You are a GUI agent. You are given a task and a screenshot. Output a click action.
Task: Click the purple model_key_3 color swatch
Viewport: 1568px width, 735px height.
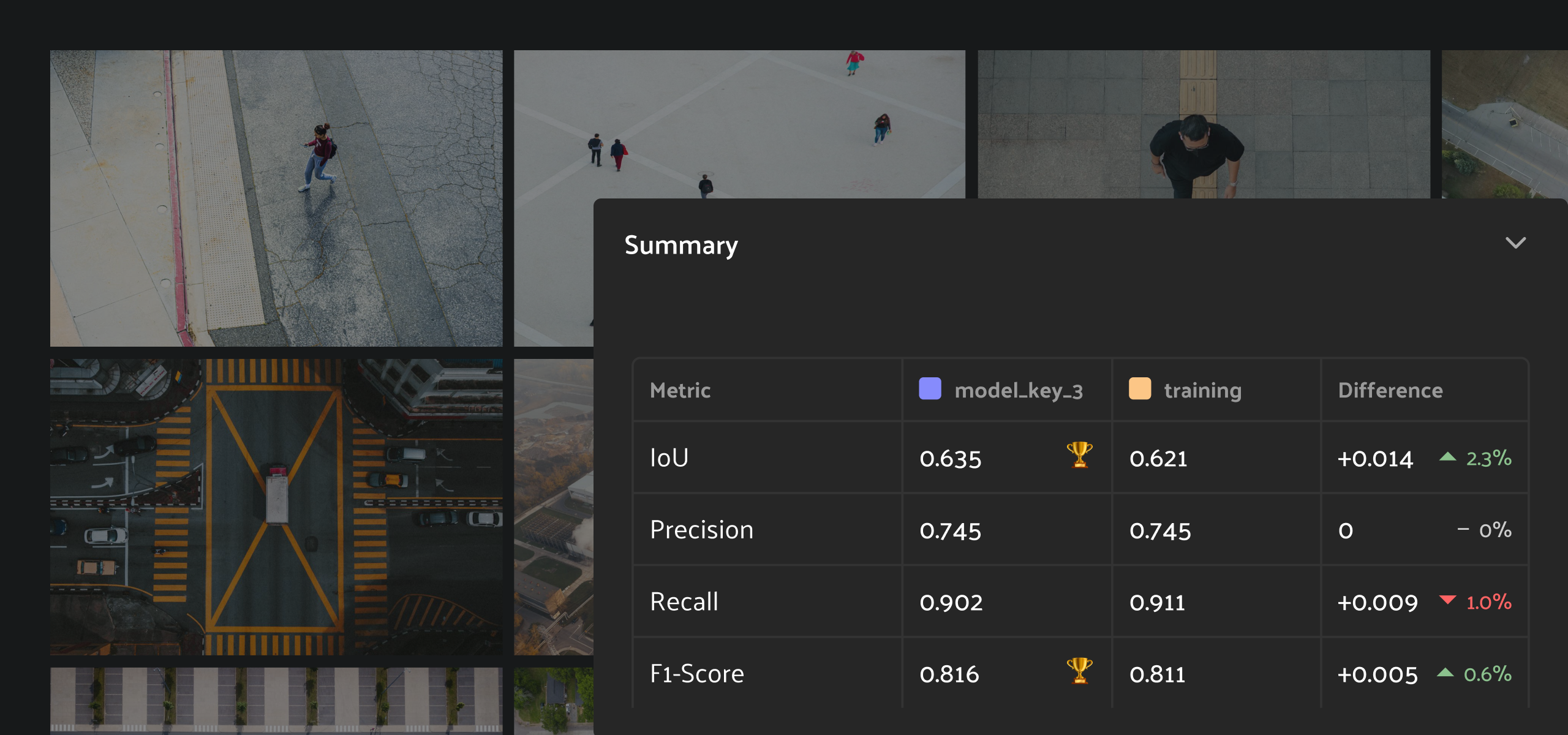(x=930, y=389)
